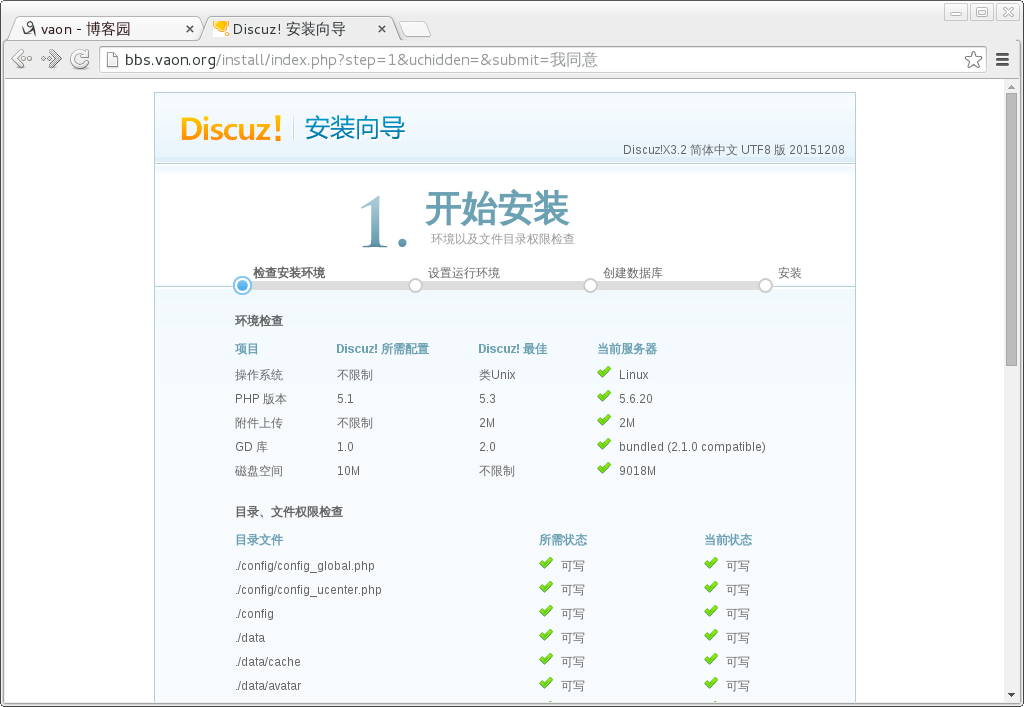Click 所需状态 check for ./data row
1024x707 pixels.
click(547, 636)
